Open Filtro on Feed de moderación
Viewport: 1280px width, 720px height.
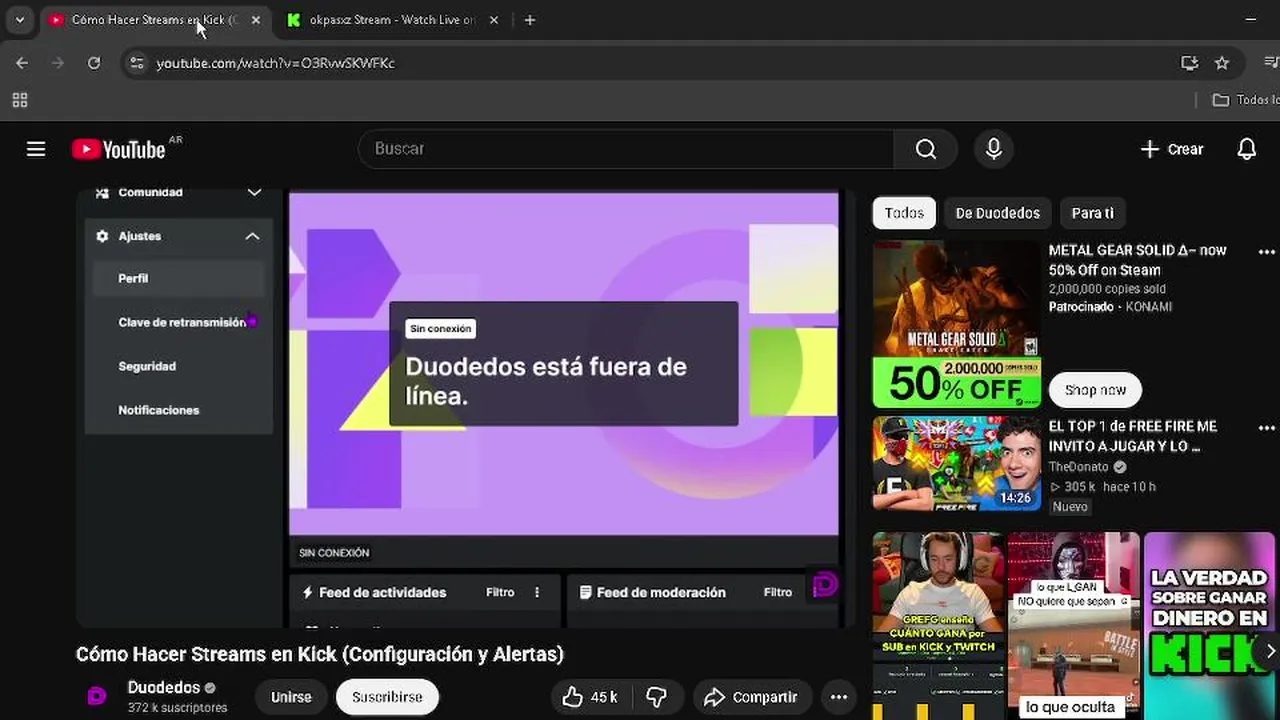click(778, 592)
